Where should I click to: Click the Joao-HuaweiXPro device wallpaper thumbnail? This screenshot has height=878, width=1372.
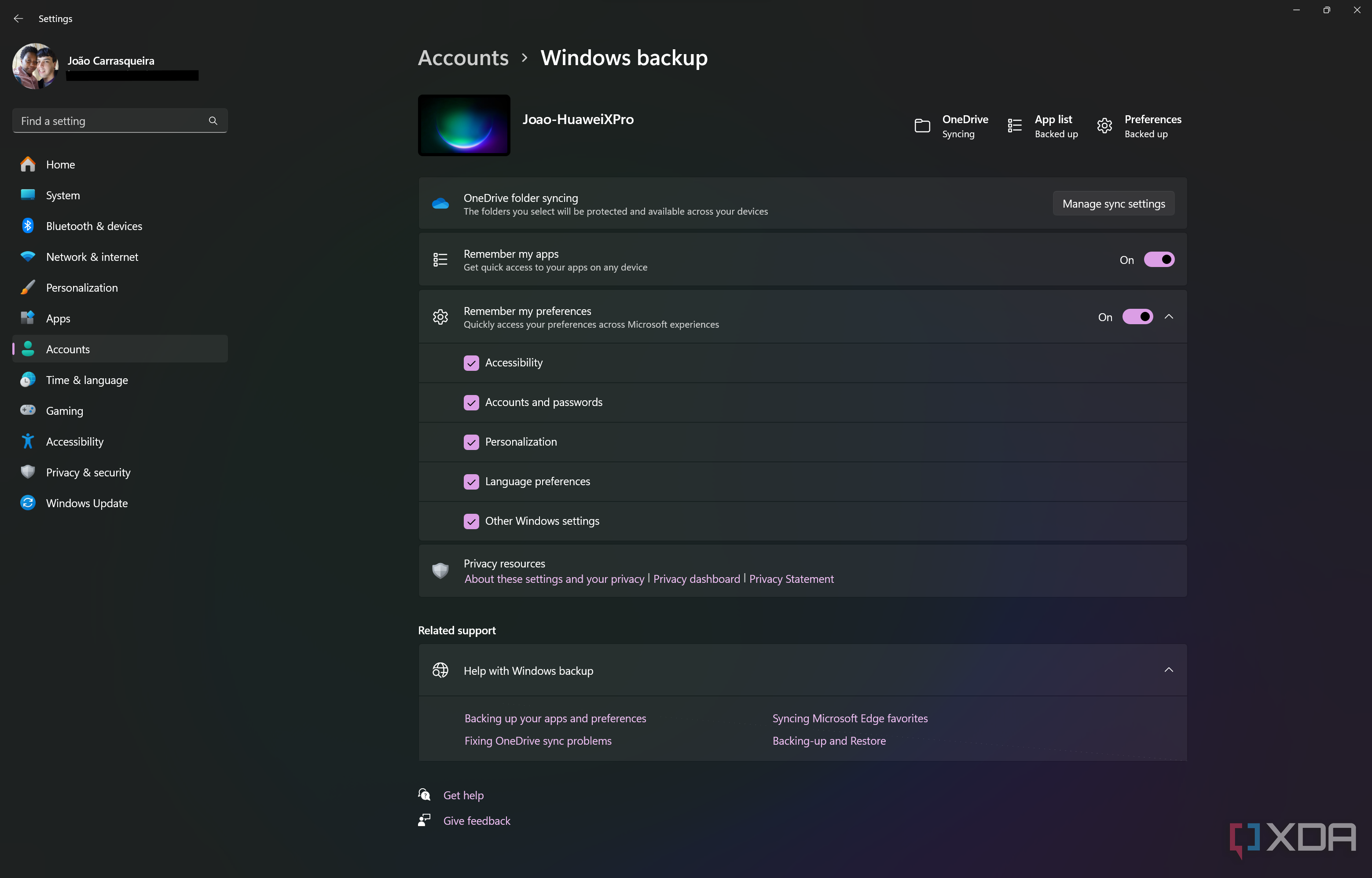coord(464,125)
